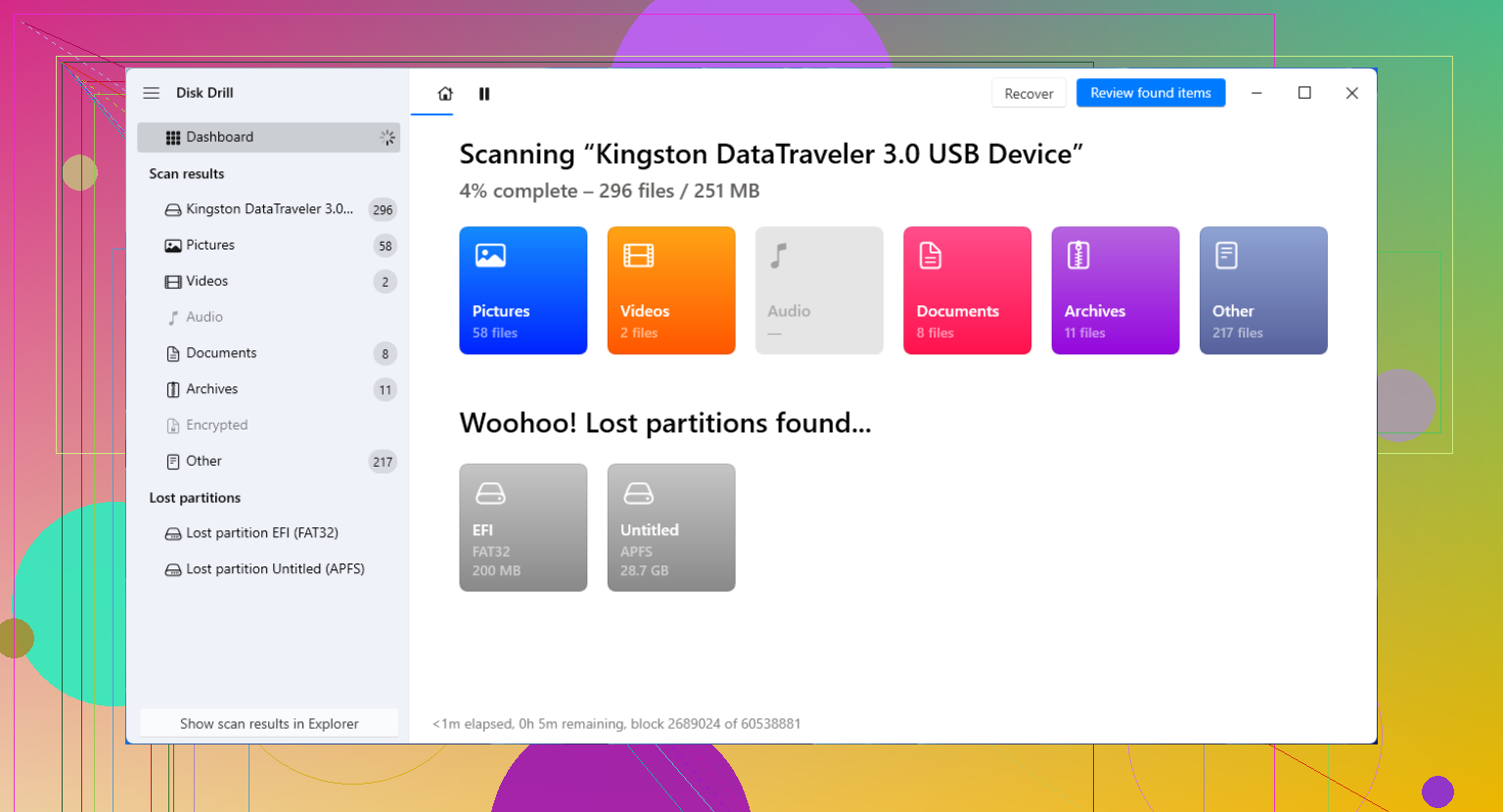Viewport: 1503px width, 812px height.
Task: Click the Scanning Kingston DataTraveler heading
Action: tap(771, 155)
